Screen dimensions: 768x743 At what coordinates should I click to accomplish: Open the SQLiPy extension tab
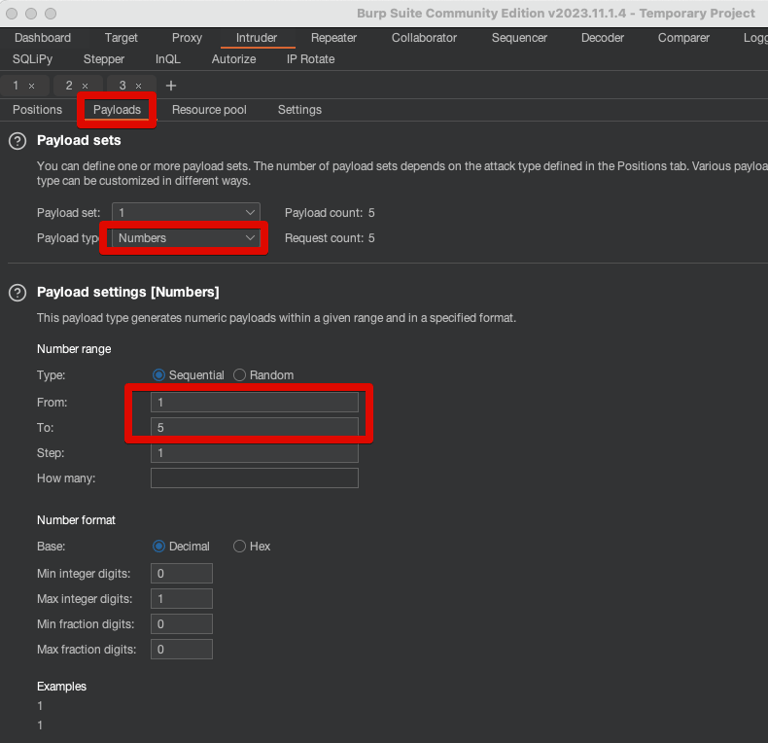click(x=32, y=59)
